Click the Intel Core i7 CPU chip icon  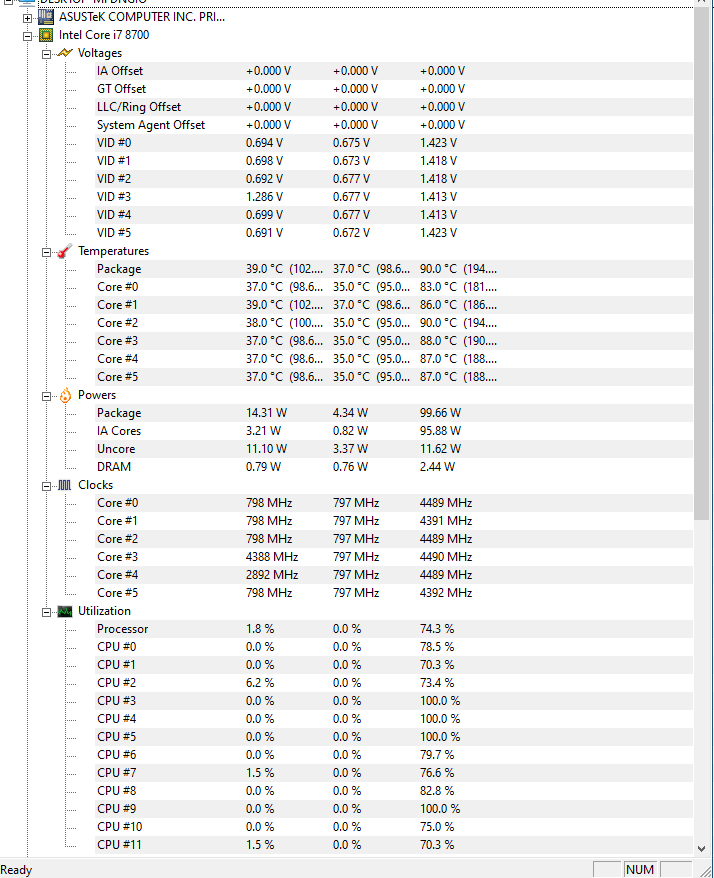click(46, 35)
